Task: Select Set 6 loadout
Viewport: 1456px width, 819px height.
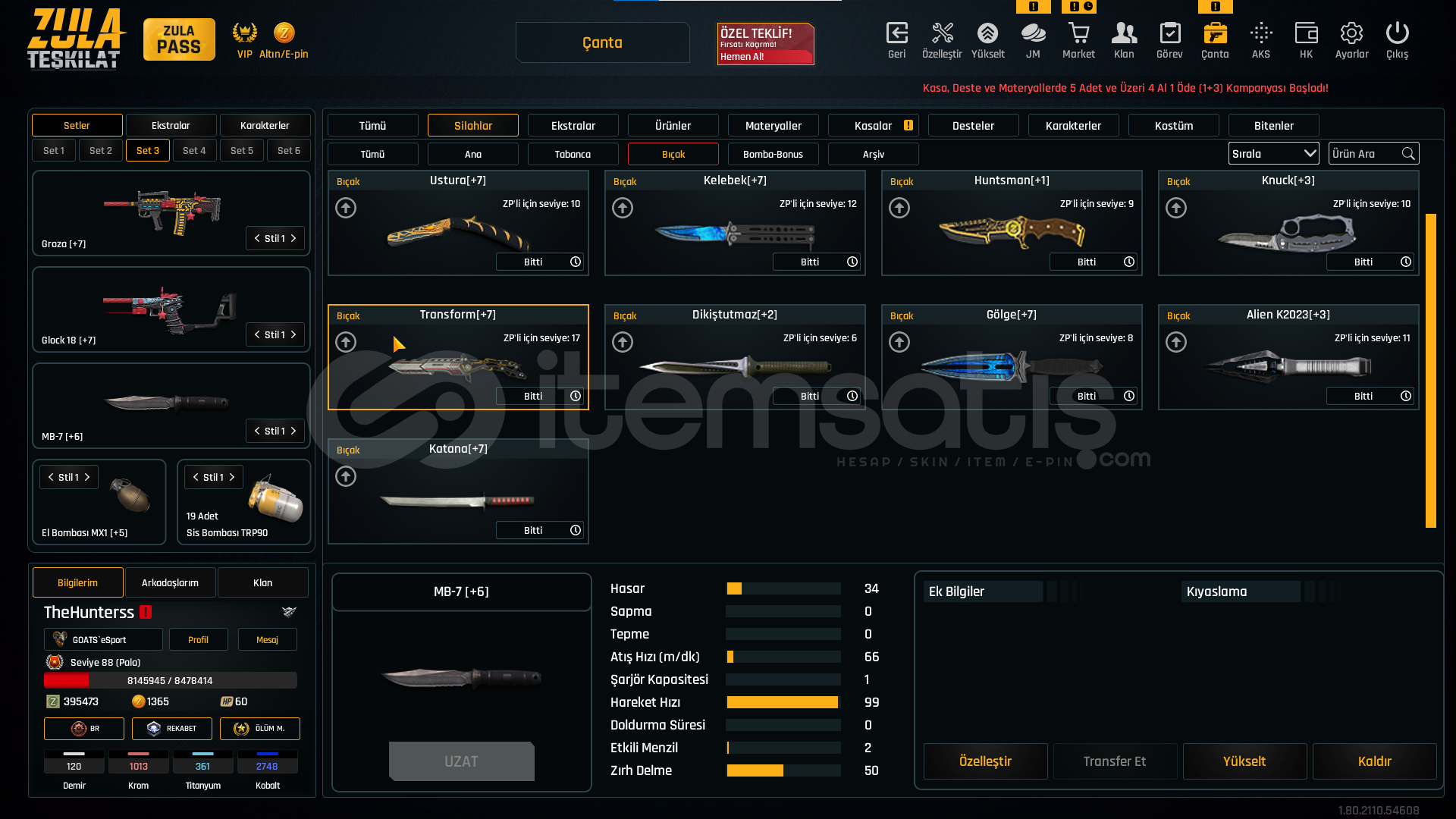Action: point(288,150)
